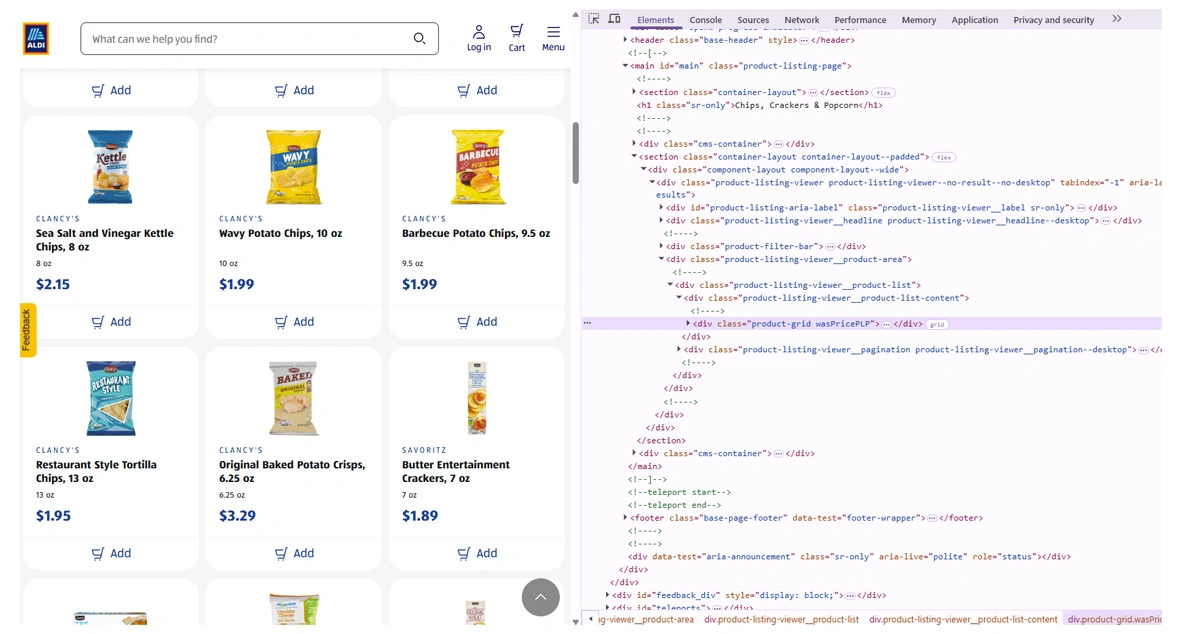Open the yellow Feedback side tab

point(27,329)
